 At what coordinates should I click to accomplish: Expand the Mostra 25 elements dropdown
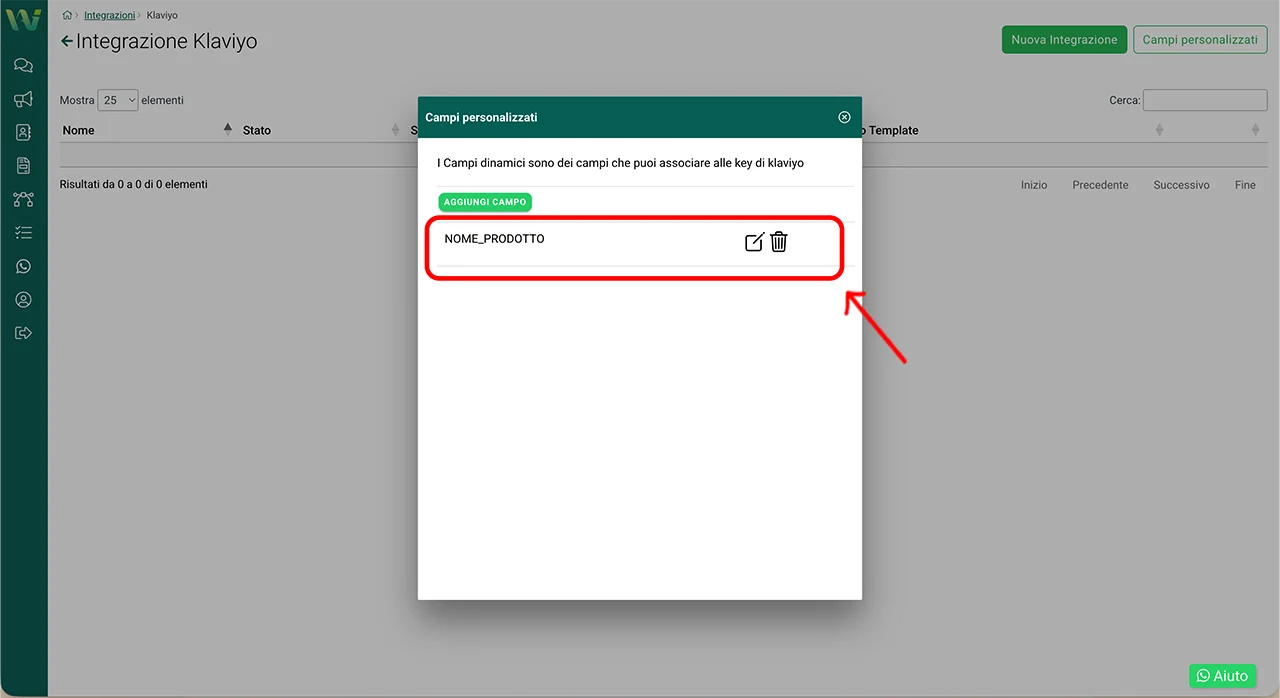[x=118, y=100]
